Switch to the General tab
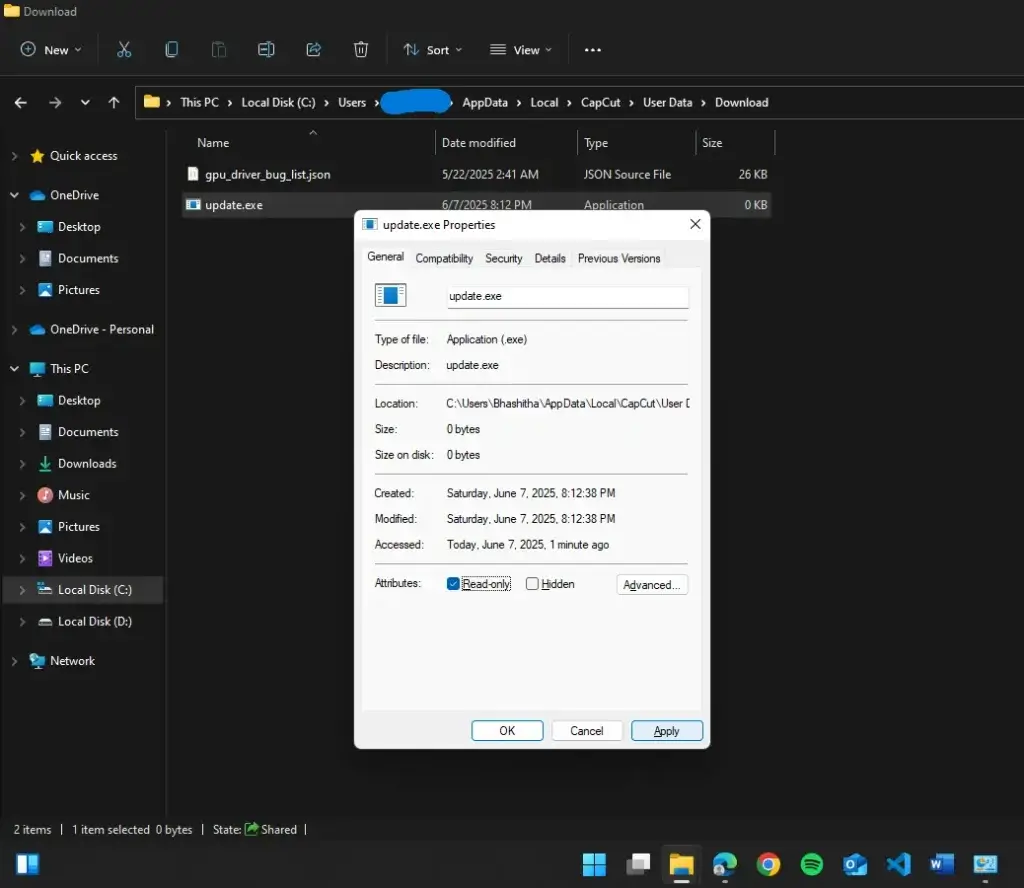 [385, 257]
